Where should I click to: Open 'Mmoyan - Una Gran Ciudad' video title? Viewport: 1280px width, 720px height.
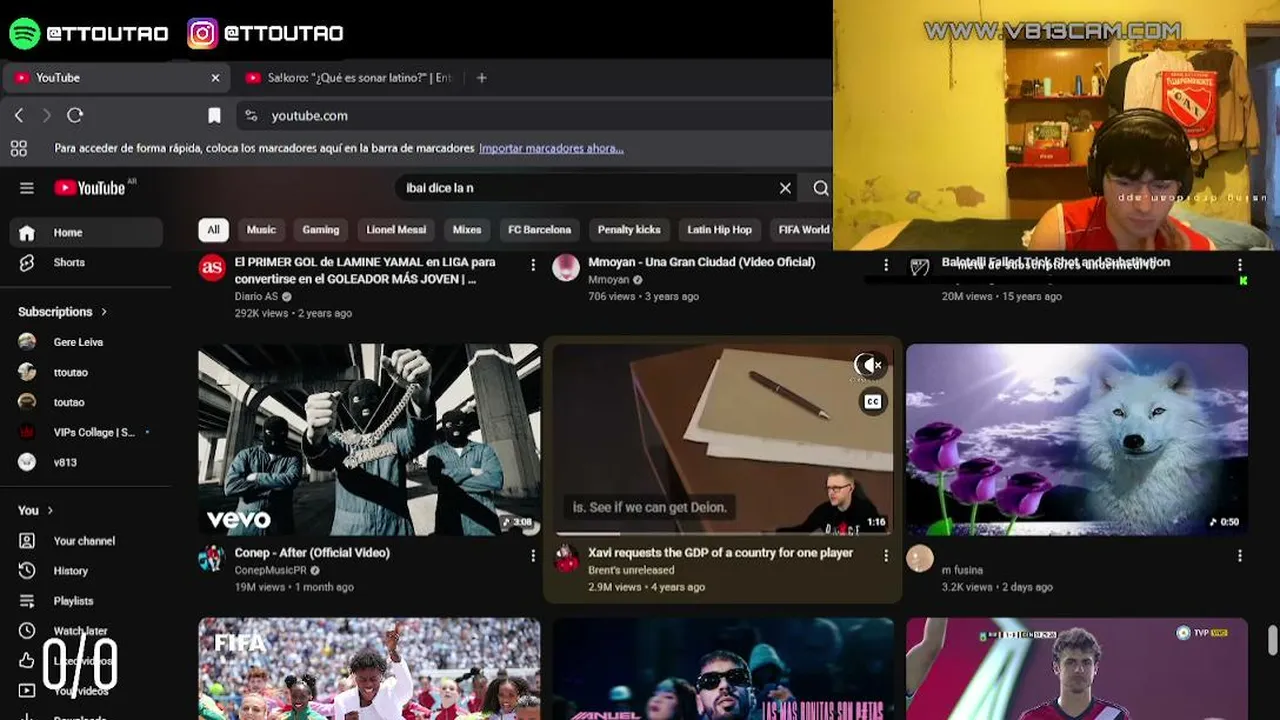click(701, 262)
